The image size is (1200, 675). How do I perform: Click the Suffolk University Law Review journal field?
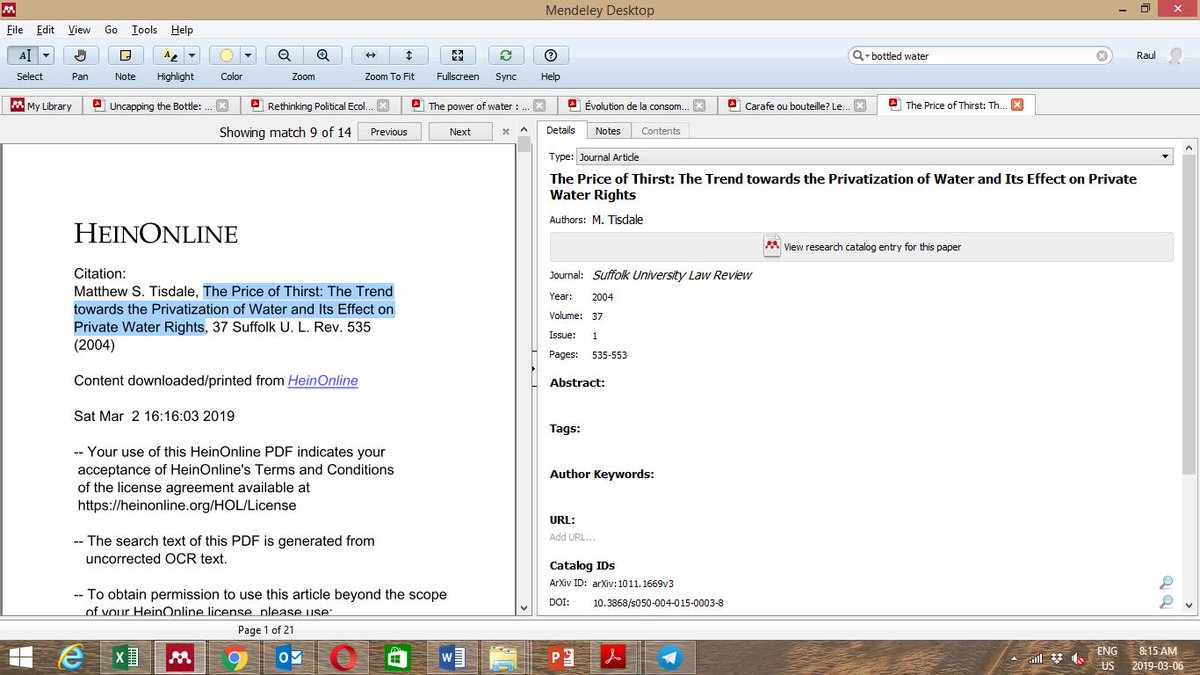coord(672,275)
